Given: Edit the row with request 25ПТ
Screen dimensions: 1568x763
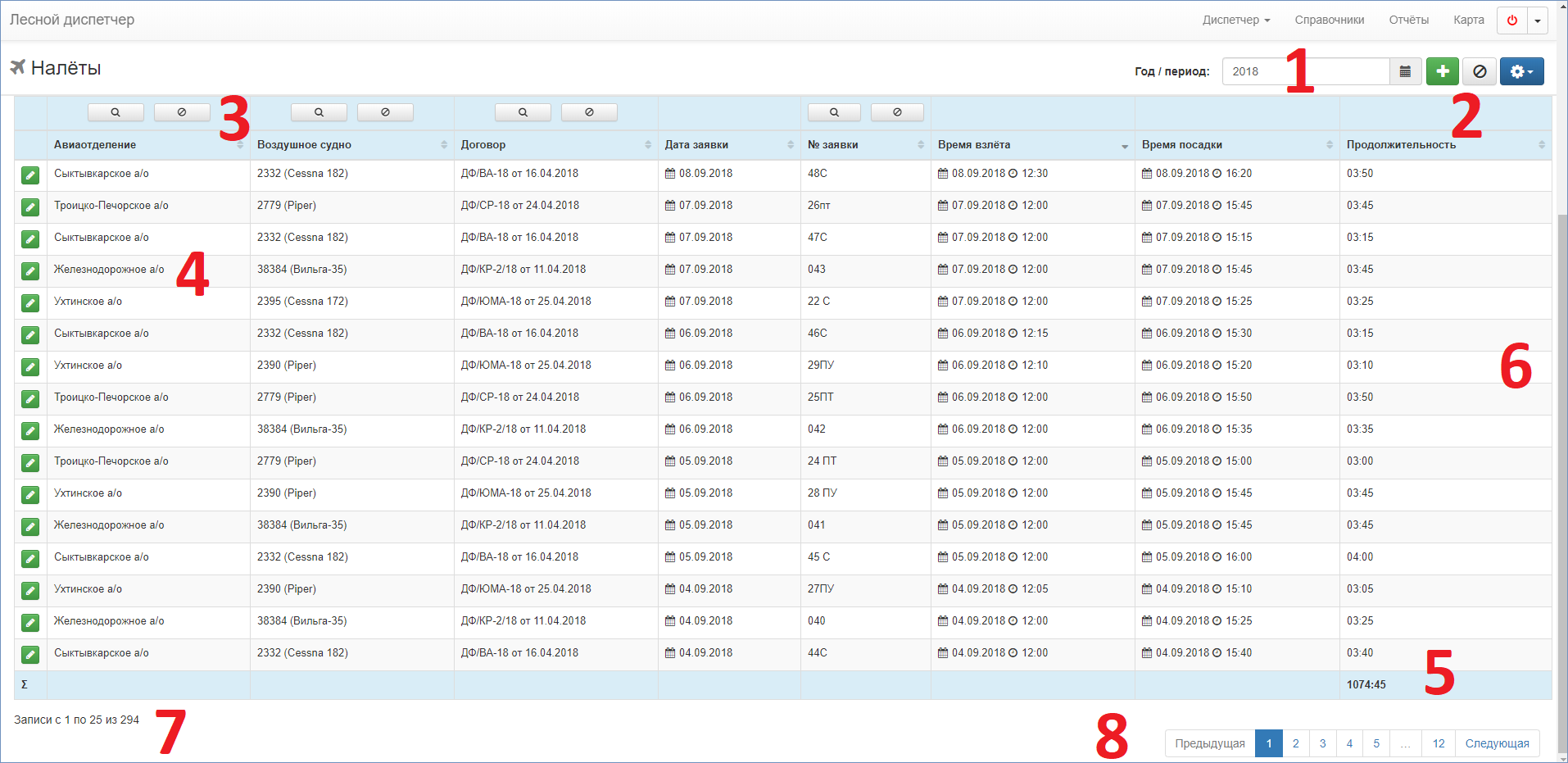Looking at the screenshot, I should coord(30,398).
